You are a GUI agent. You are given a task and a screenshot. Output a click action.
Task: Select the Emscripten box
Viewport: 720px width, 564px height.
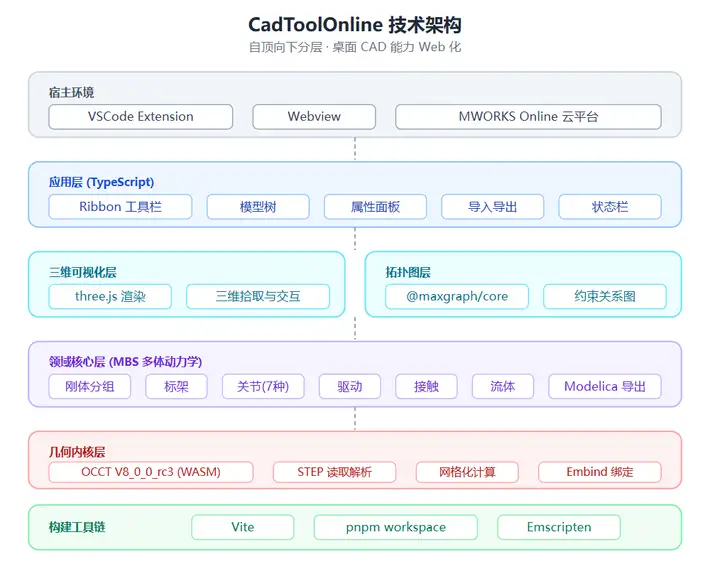559,527
